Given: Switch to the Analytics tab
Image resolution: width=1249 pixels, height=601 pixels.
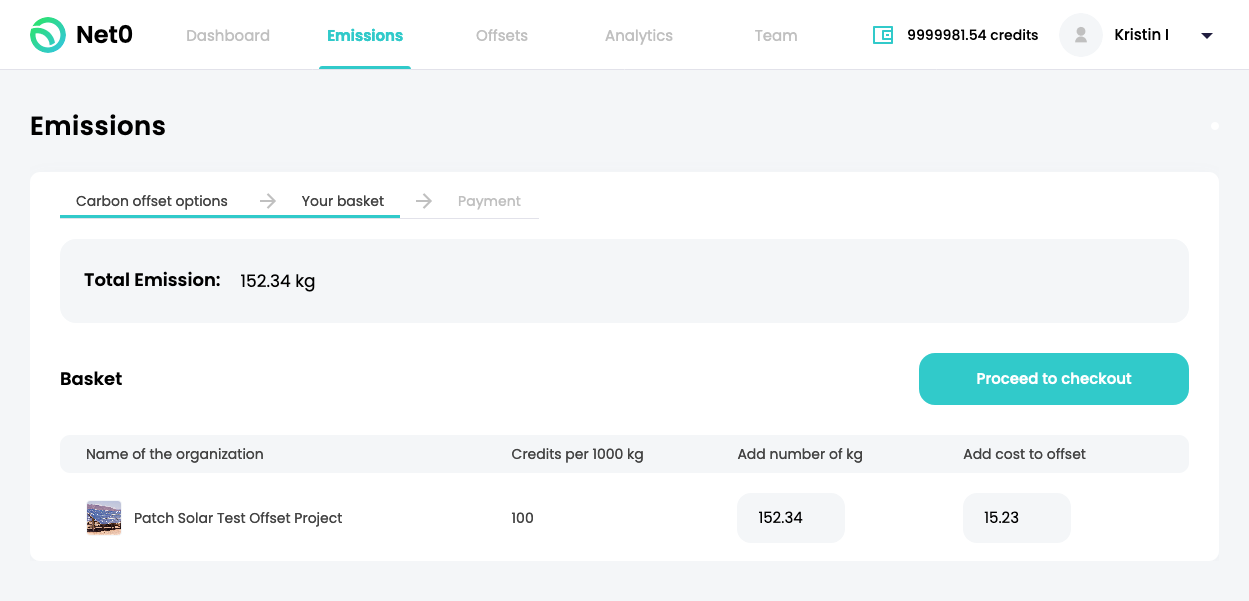Looking at the screenshot, I should pos(639,35).
